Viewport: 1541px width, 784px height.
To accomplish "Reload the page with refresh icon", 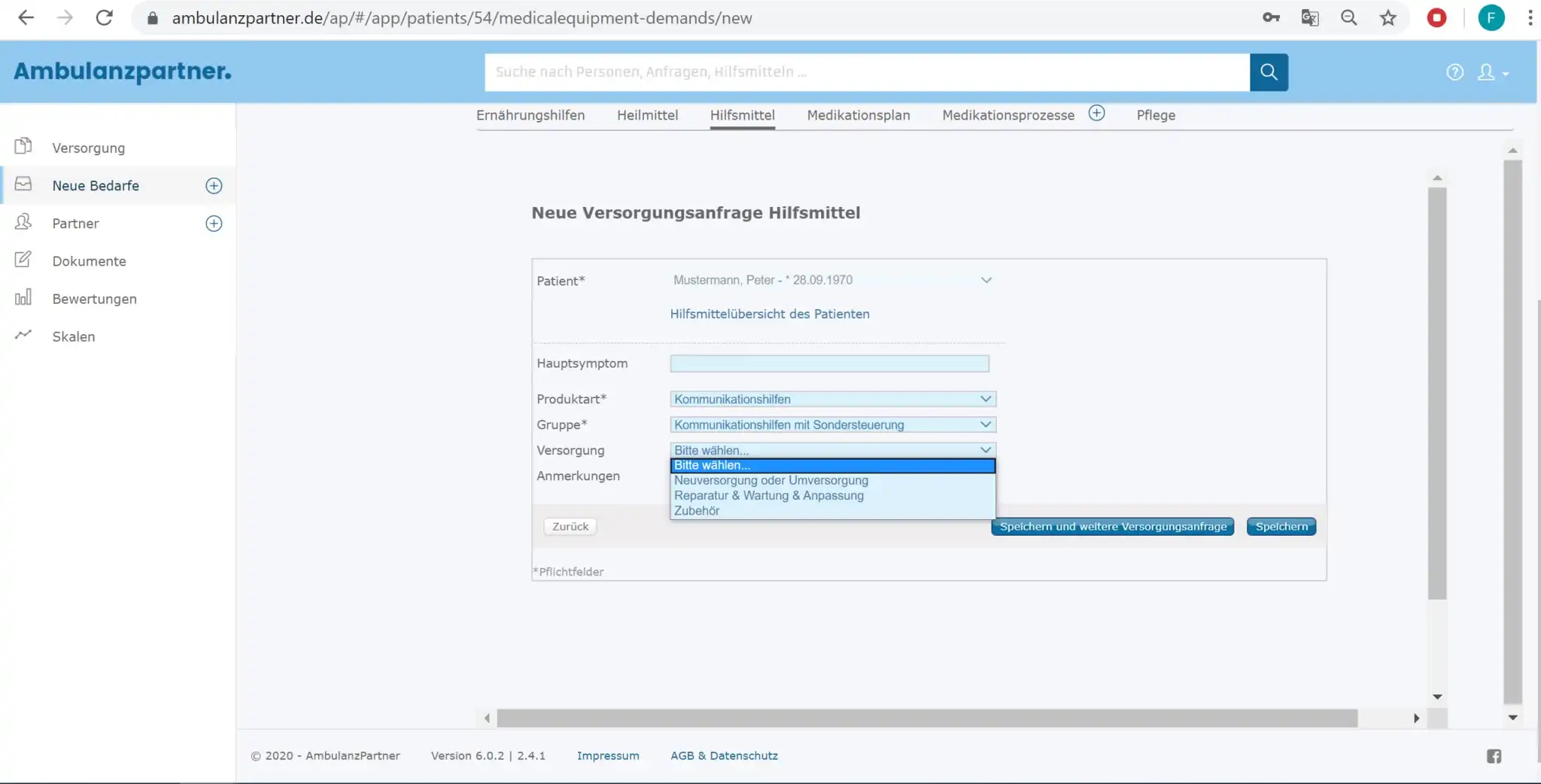I will pyautogui.click(x=105, y=18).
